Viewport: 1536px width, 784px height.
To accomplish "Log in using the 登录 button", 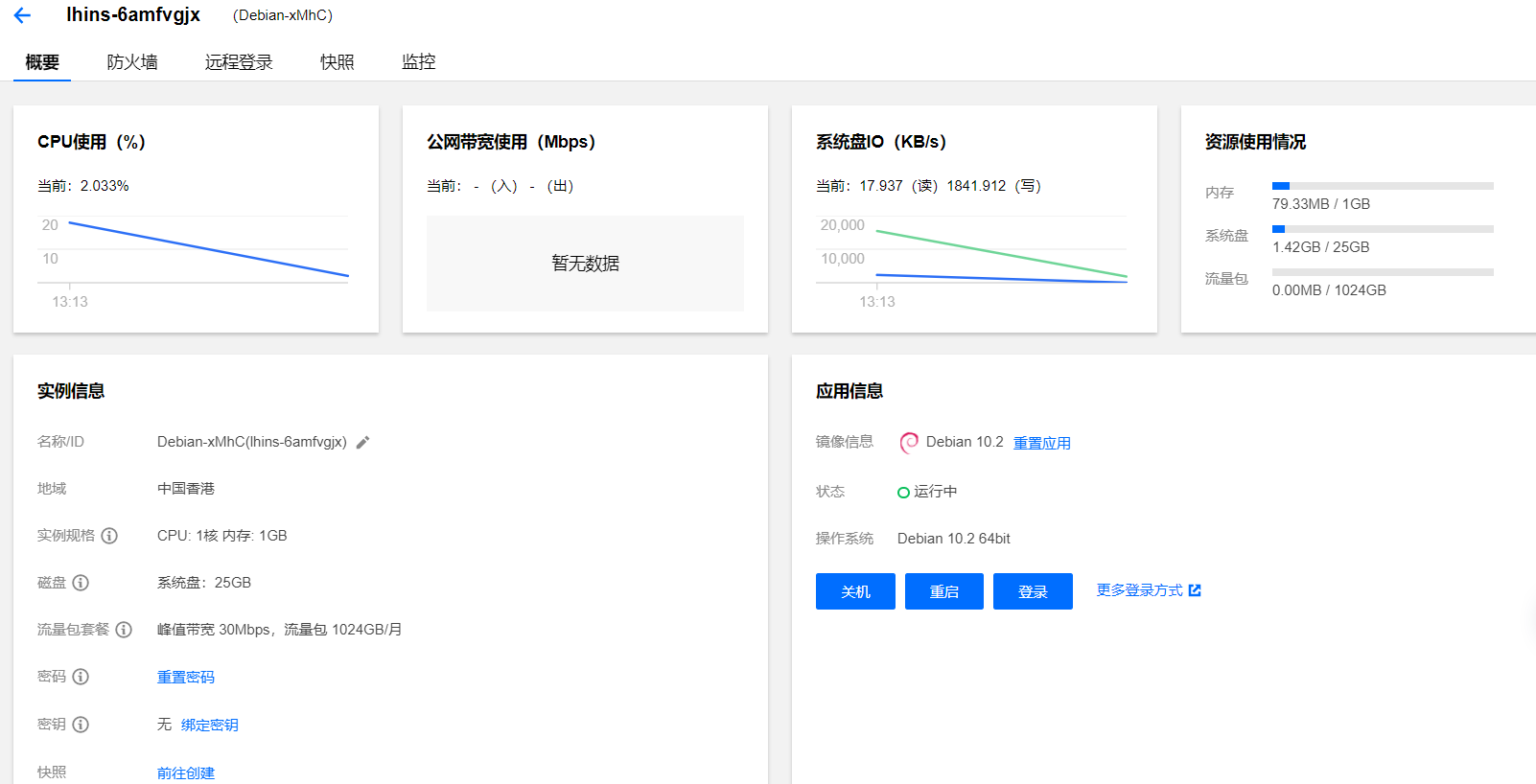I will tap(1033, 591).
